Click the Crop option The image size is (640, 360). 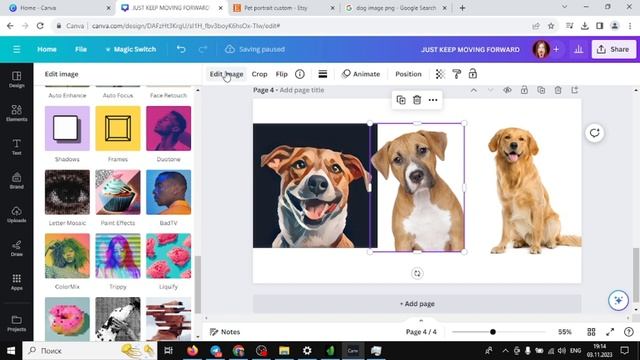260,74
